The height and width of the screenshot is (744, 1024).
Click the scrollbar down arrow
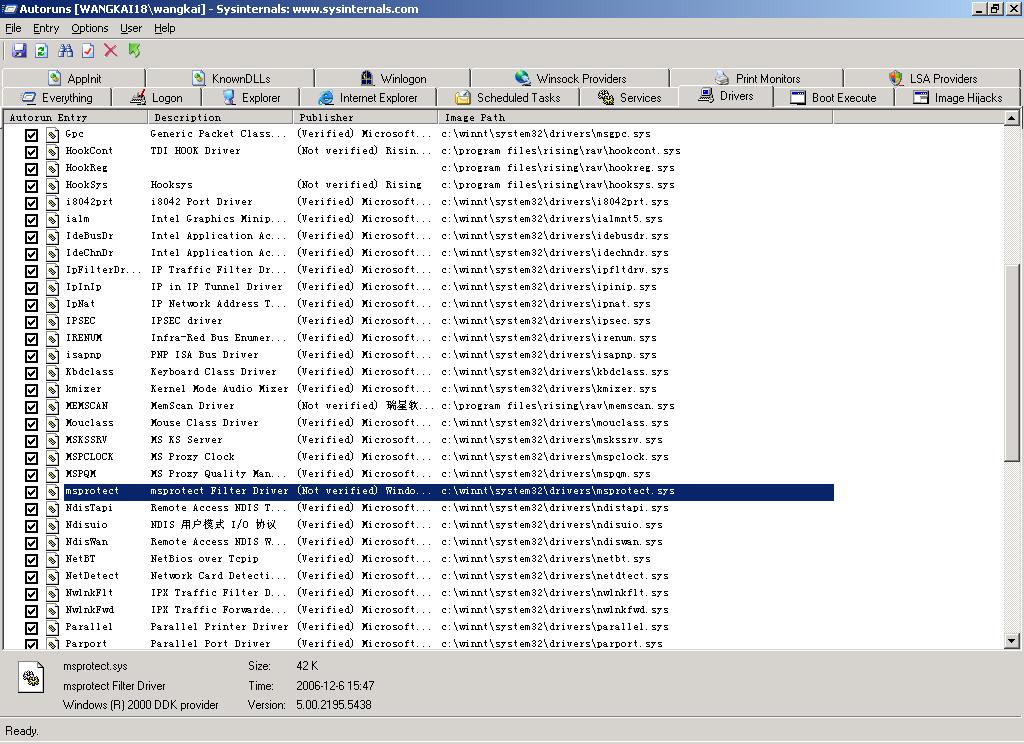click(x=1011, y=641)
